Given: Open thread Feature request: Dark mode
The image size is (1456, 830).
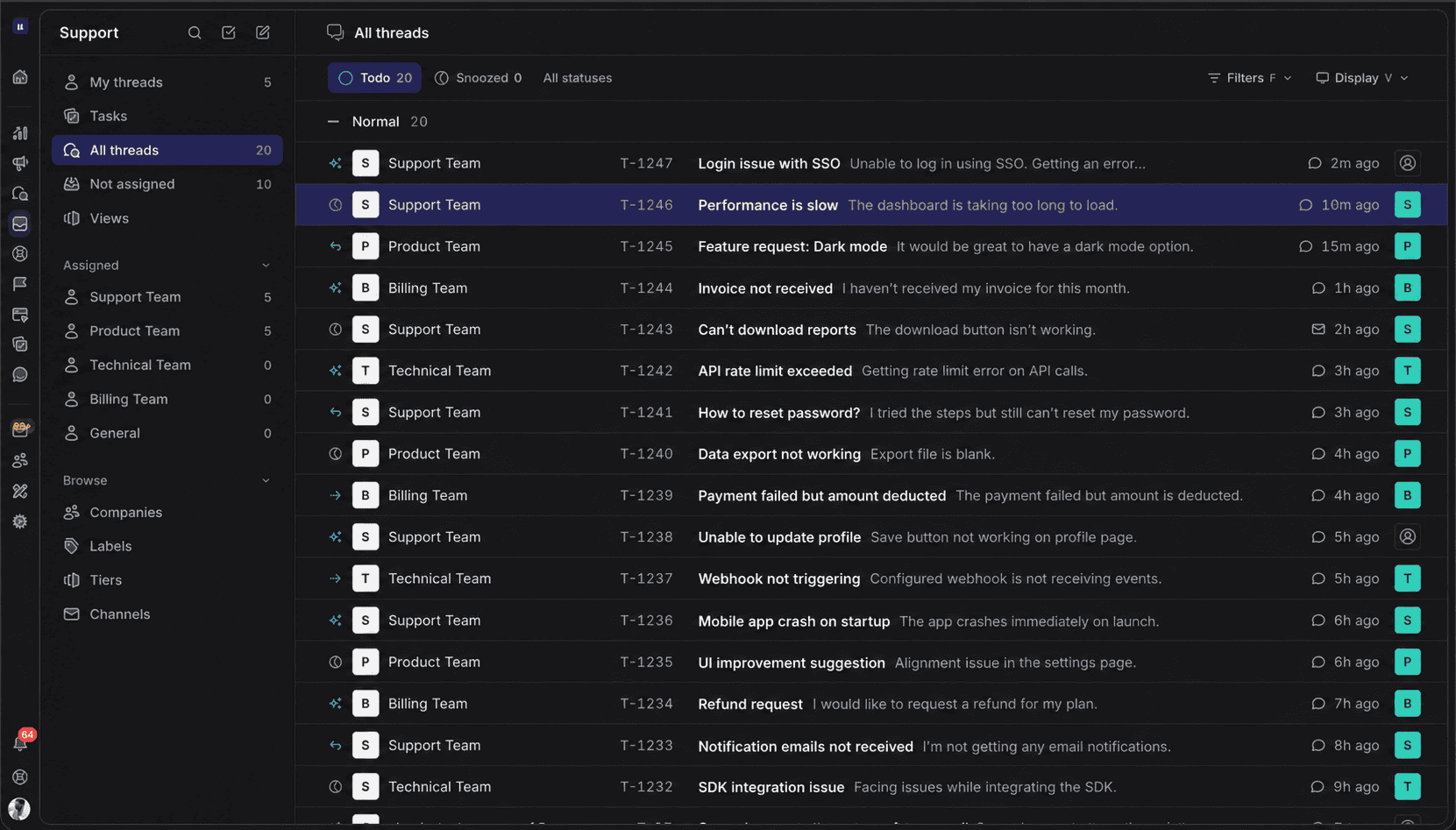Looking at the screenshot, I should tap(871, 246).
